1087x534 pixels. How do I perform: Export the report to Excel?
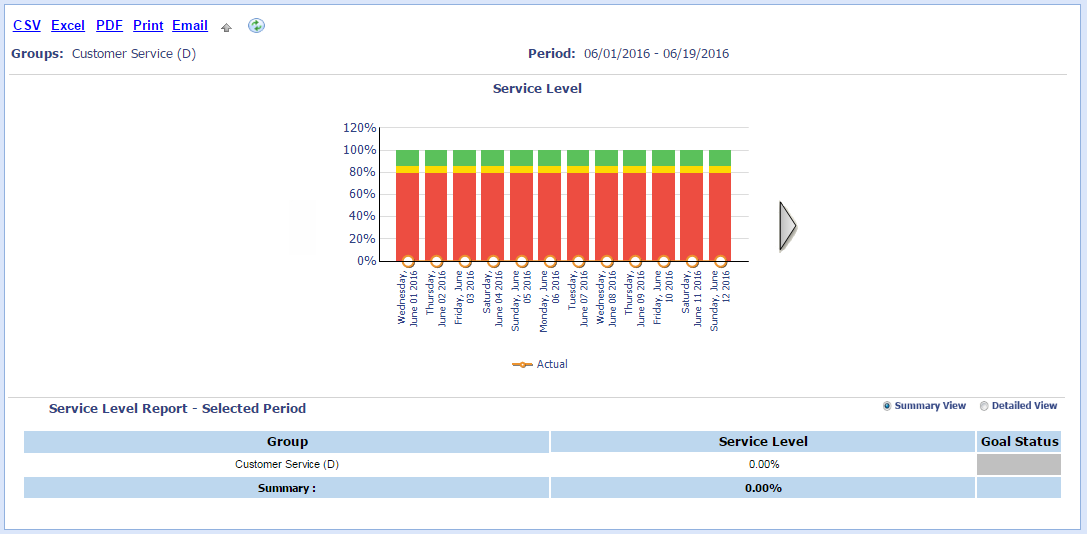pyautogui.click(x=68, y=26)
